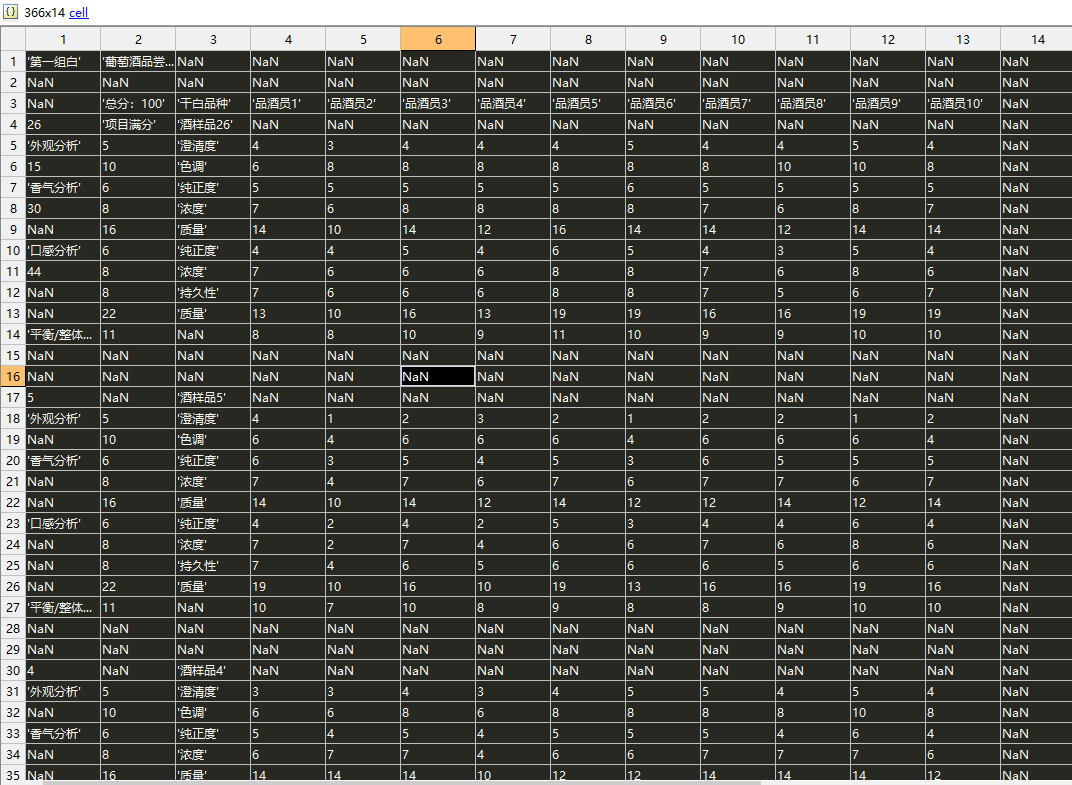Select the '总分：100' cell
The image size is (1072, 785).
[138, 103]
